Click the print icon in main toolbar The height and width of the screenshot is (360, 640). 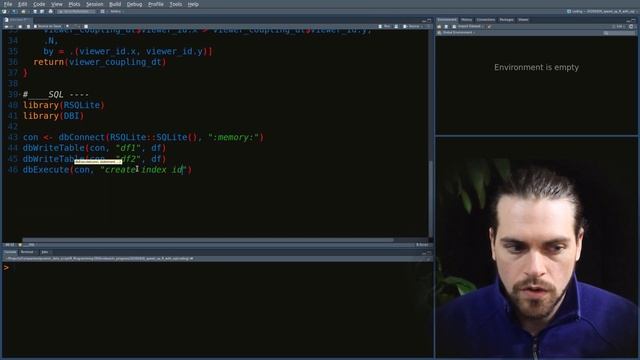pyautogui.click(x=51, y=11)
